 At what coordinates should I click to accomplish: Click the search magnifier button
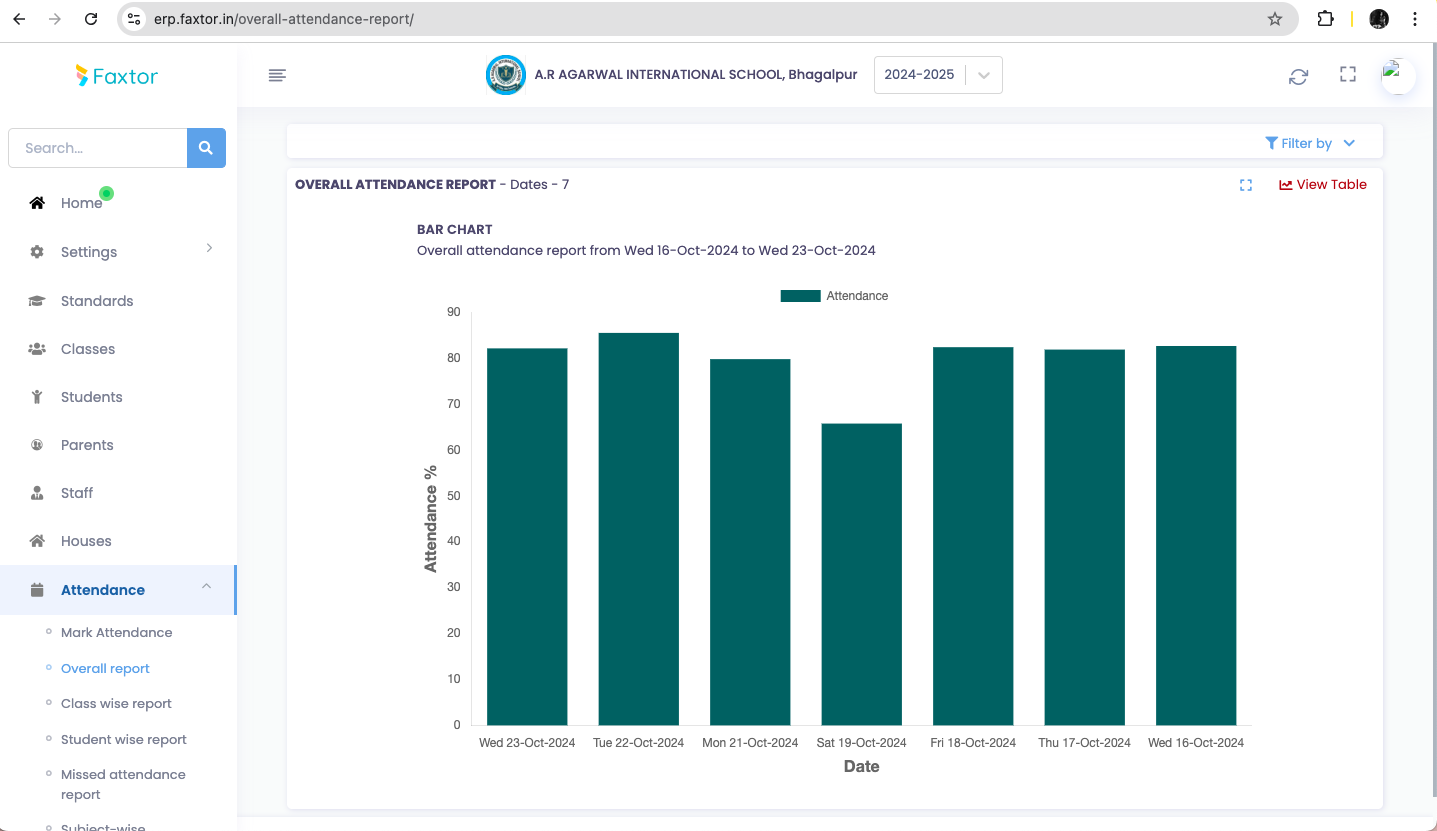[x=206, y=148]
